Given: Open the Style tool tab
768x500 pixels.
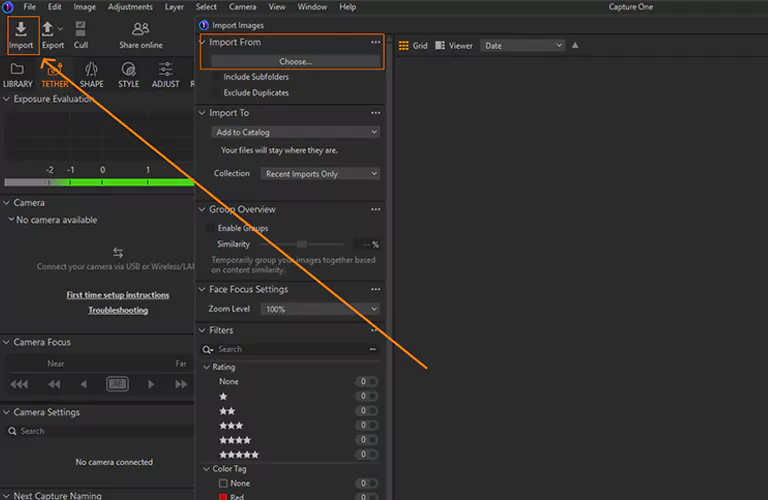Looking at the screenshot, I should click(x=129, y=75).
